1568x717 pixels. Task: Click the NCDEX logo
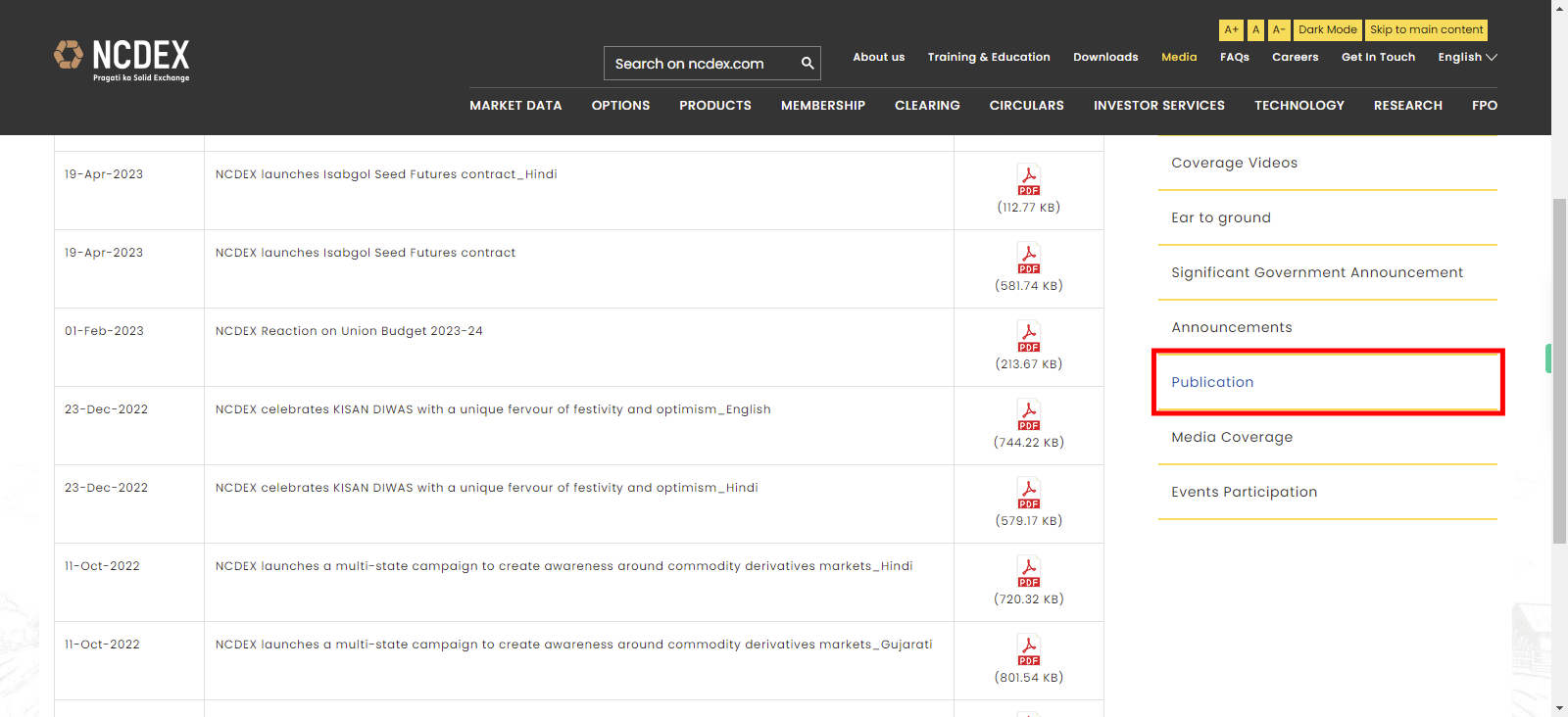coord(122,61)
